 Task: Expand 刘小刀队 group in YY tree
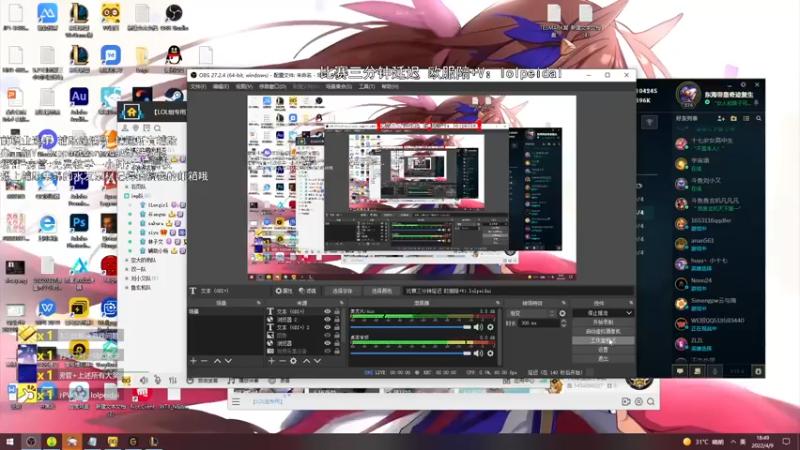tap(127, 279)
